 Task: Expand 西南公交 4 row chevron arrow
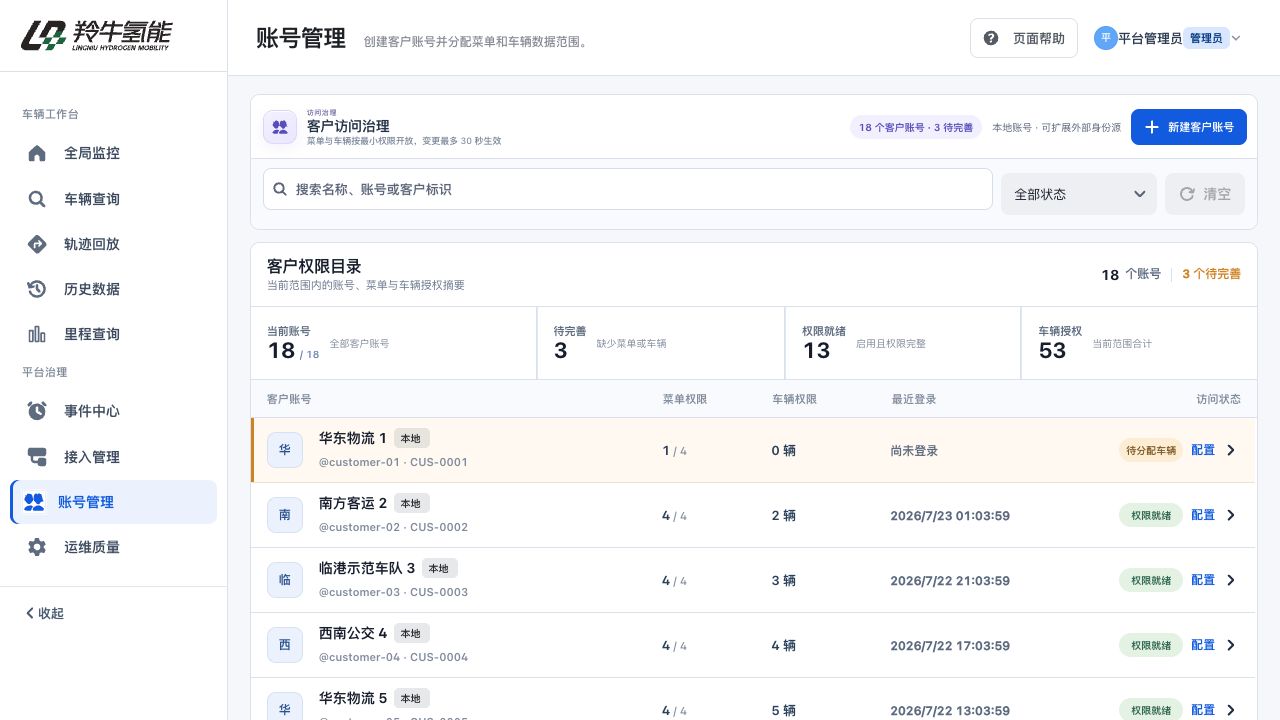pyautogui.click(x=1231, y=645)
